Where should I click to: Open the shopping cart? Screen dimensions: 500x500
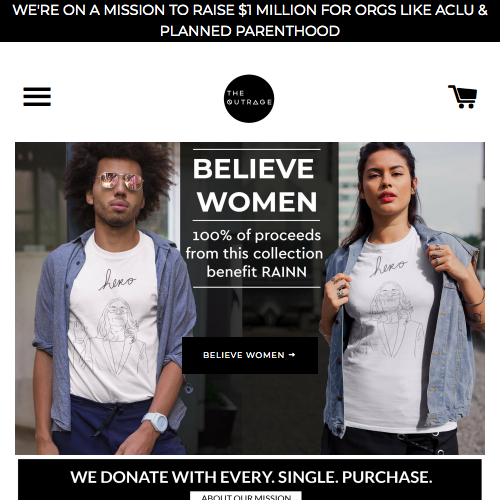pyautogui.click(x=463, y=97)
